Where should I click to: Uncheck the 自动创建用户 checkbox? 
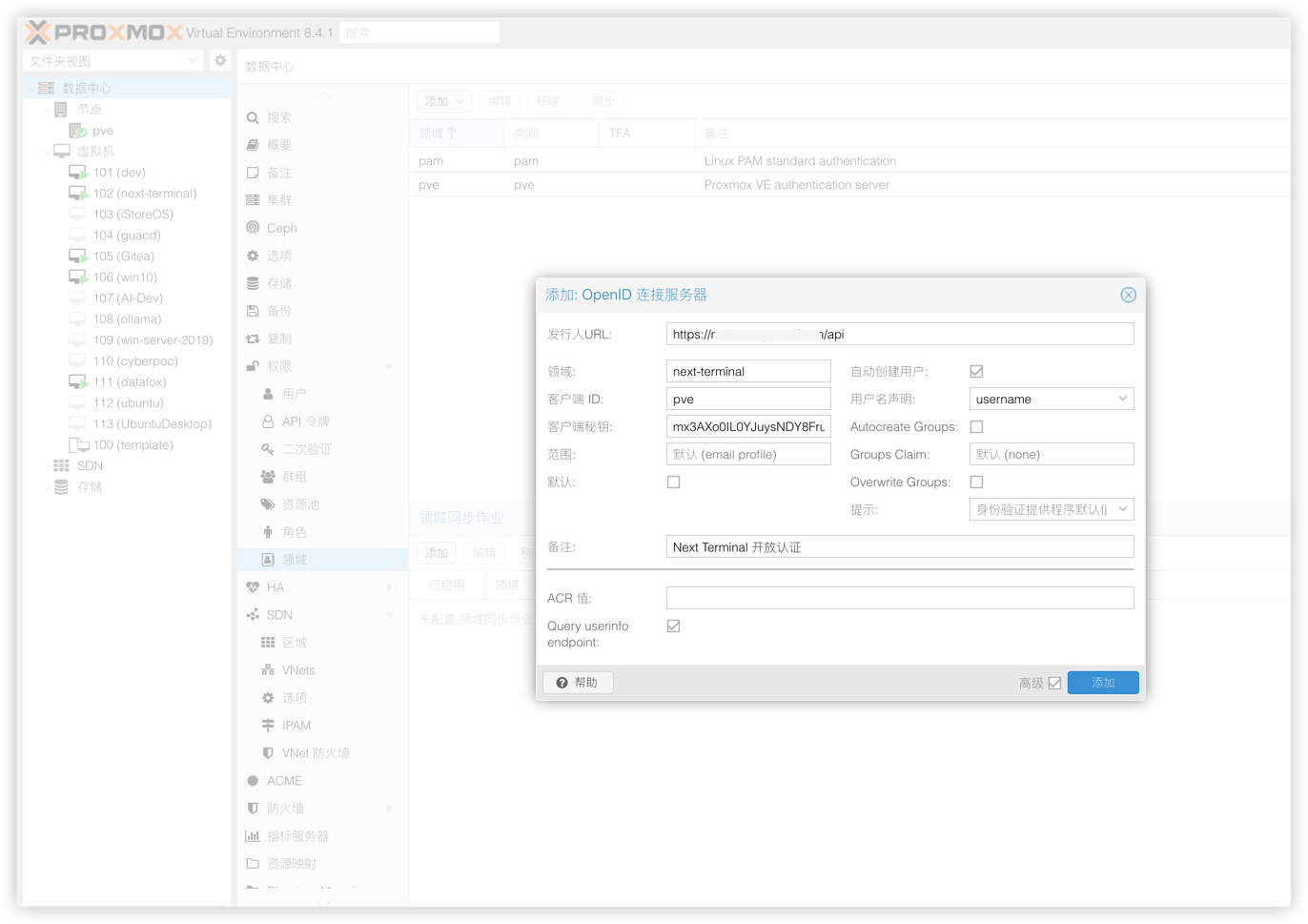pos(975,371)
